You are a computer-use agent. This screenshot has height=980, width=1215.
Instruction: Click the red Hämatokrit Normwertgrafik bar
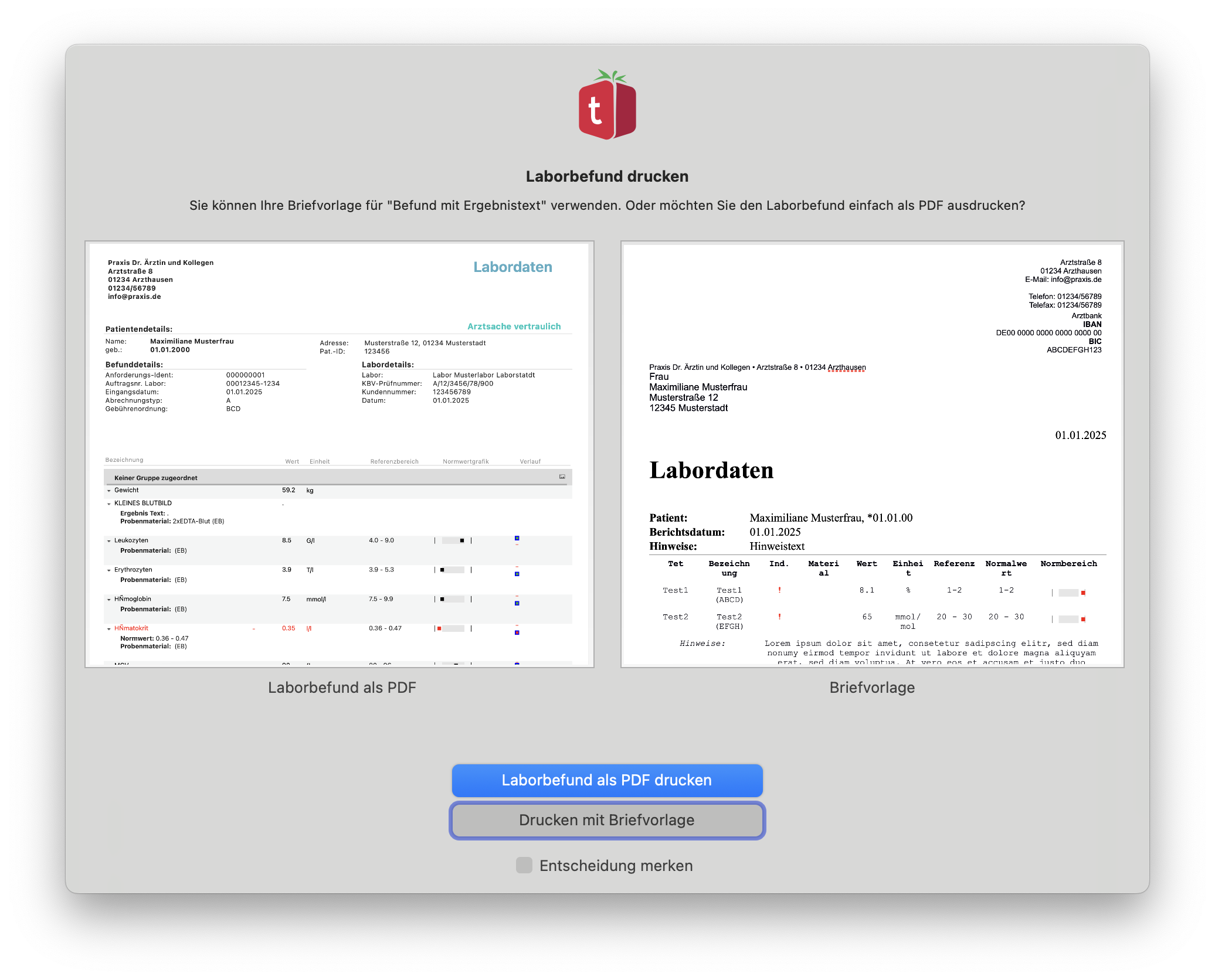tap(453, 628)
